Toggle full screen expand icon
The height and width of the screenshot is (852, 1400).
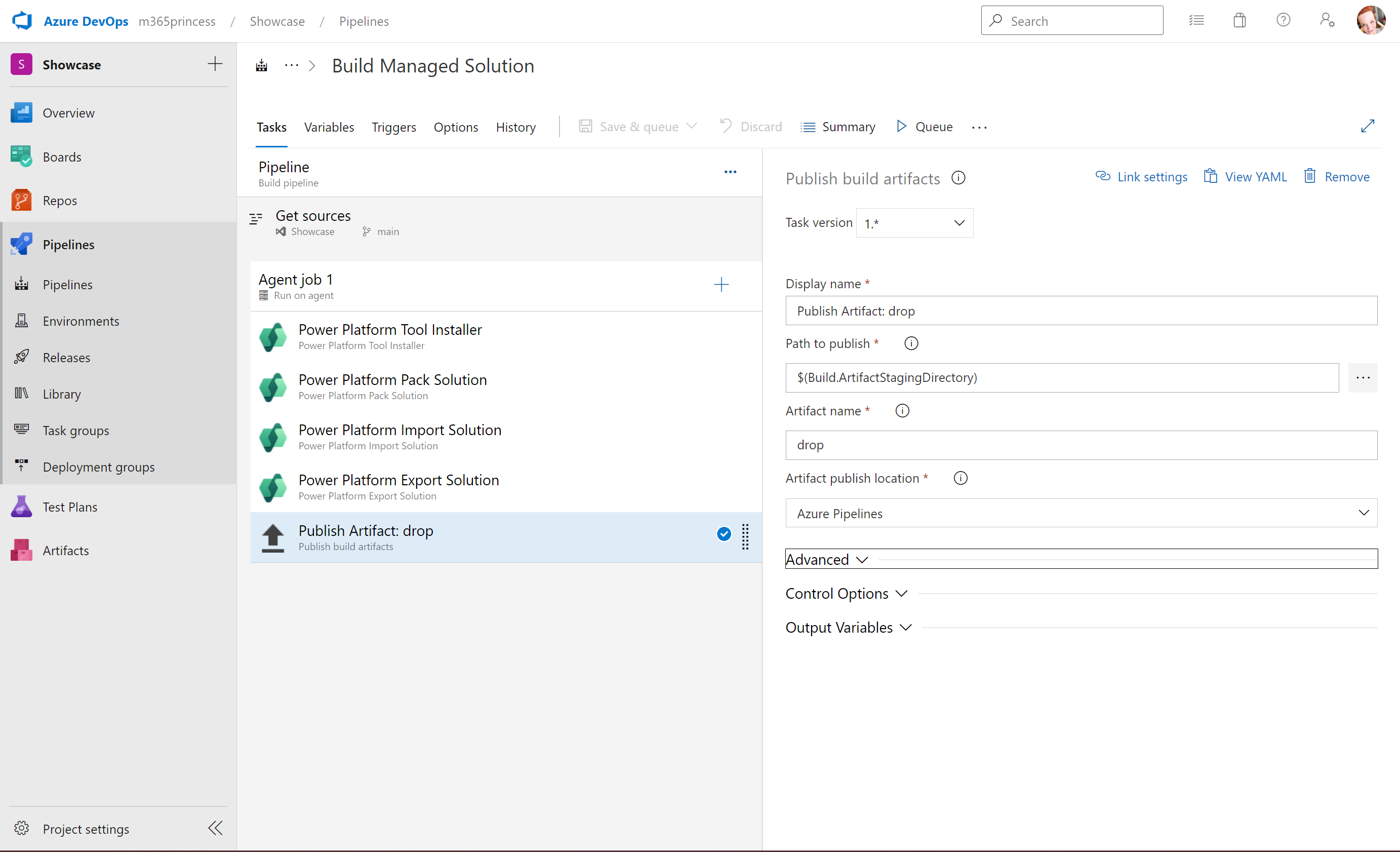(x=1368, y=126)
